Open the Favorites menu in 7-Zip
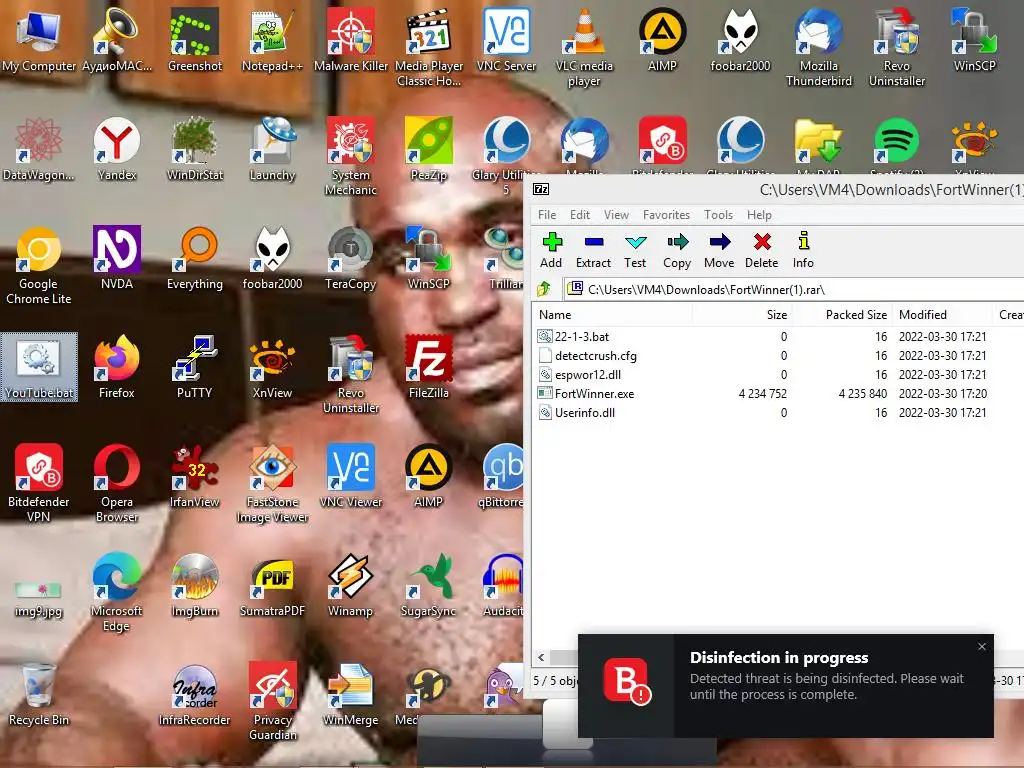The image size is (1024, 768). click(x=666, y=215)
